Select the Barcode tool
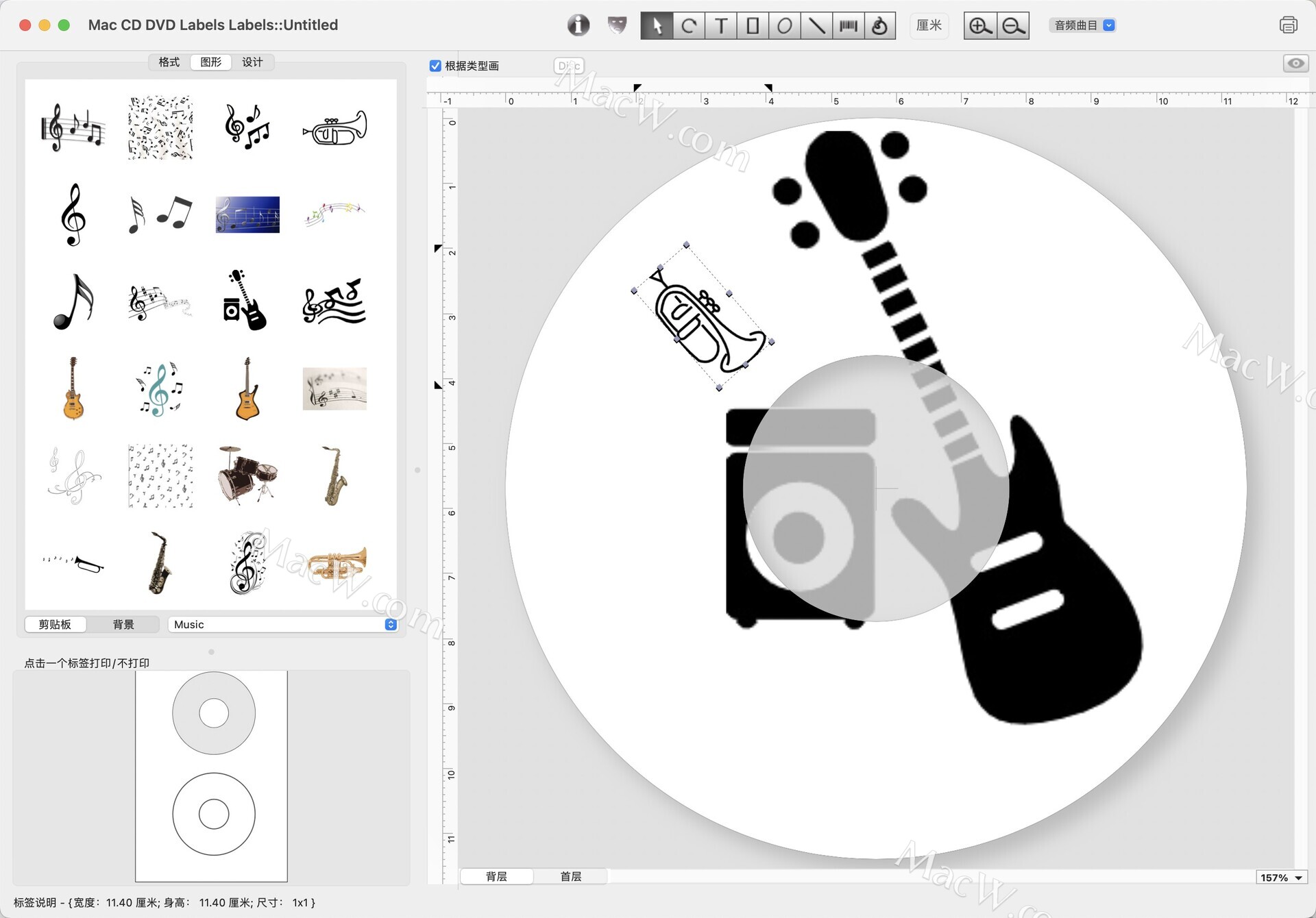Image resolution: width=1316 pixels, height=918 pixels. coord(849,26)
